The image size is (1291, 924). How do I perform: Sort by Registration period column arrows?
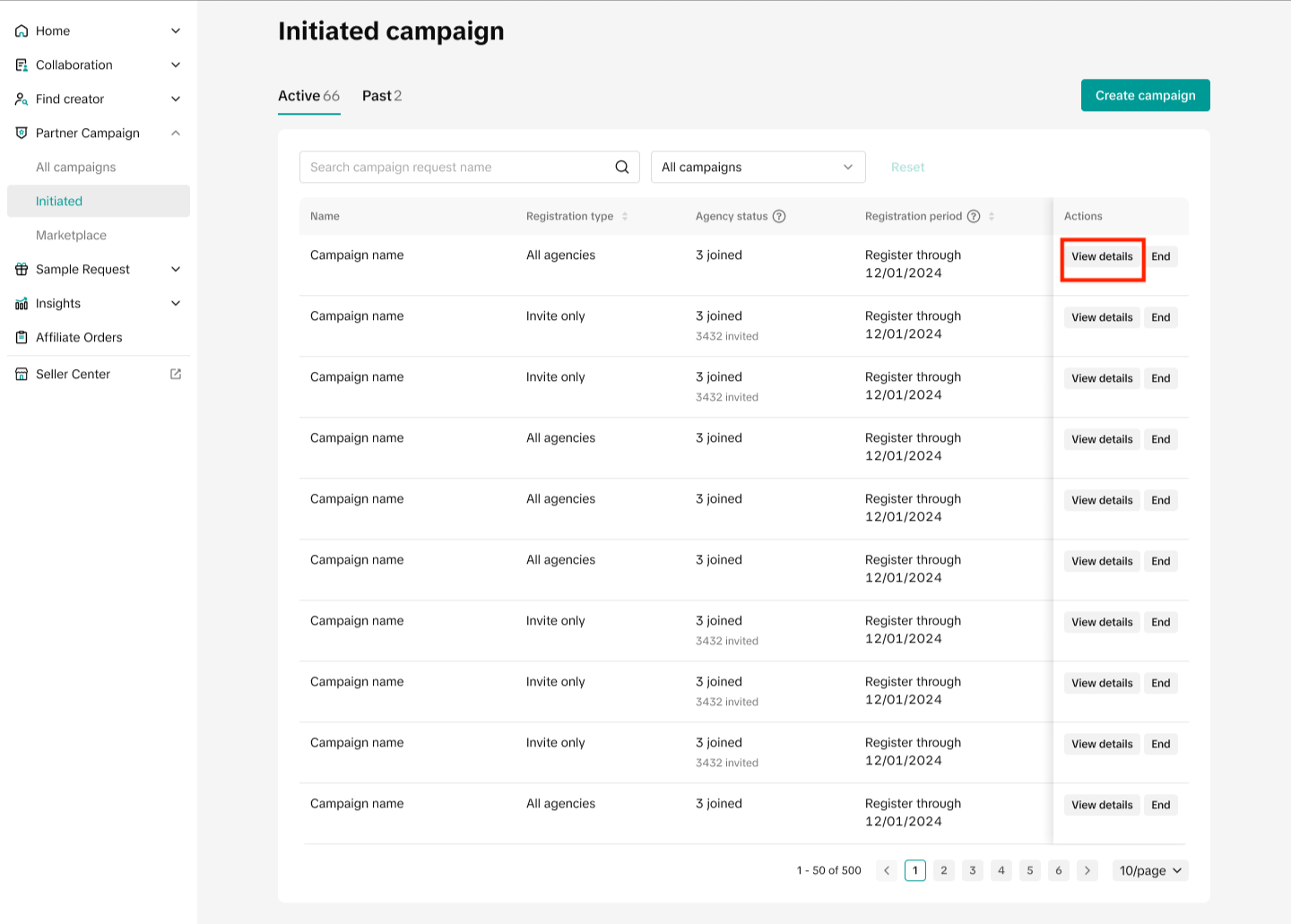pos(992,216)
